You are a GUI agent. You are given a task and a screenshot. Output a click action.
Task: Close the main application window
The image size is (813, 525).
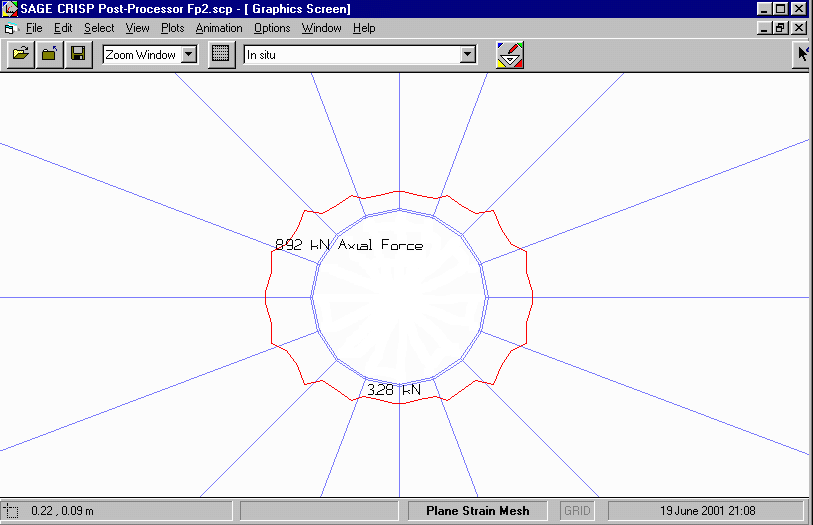pos(799,9)
